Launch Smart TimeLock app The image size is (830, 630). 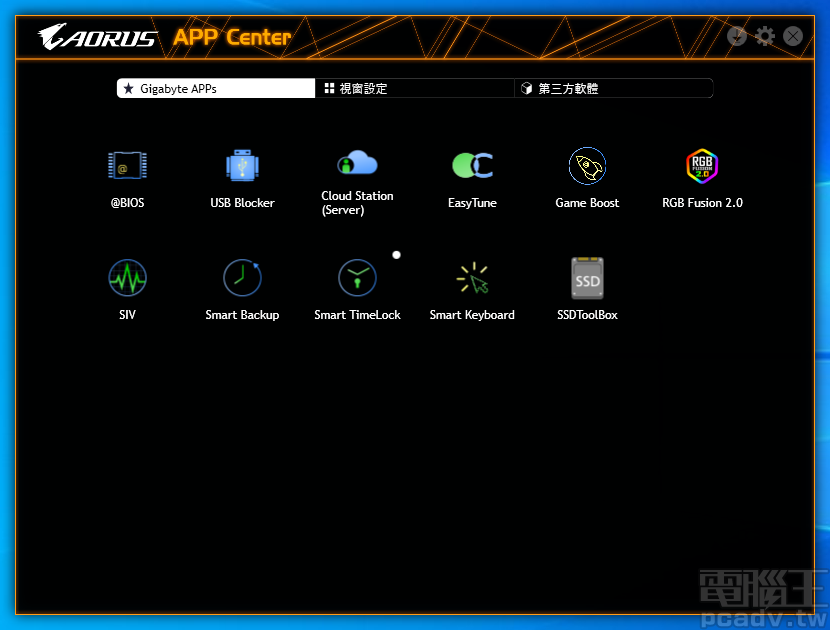point(357,278)
